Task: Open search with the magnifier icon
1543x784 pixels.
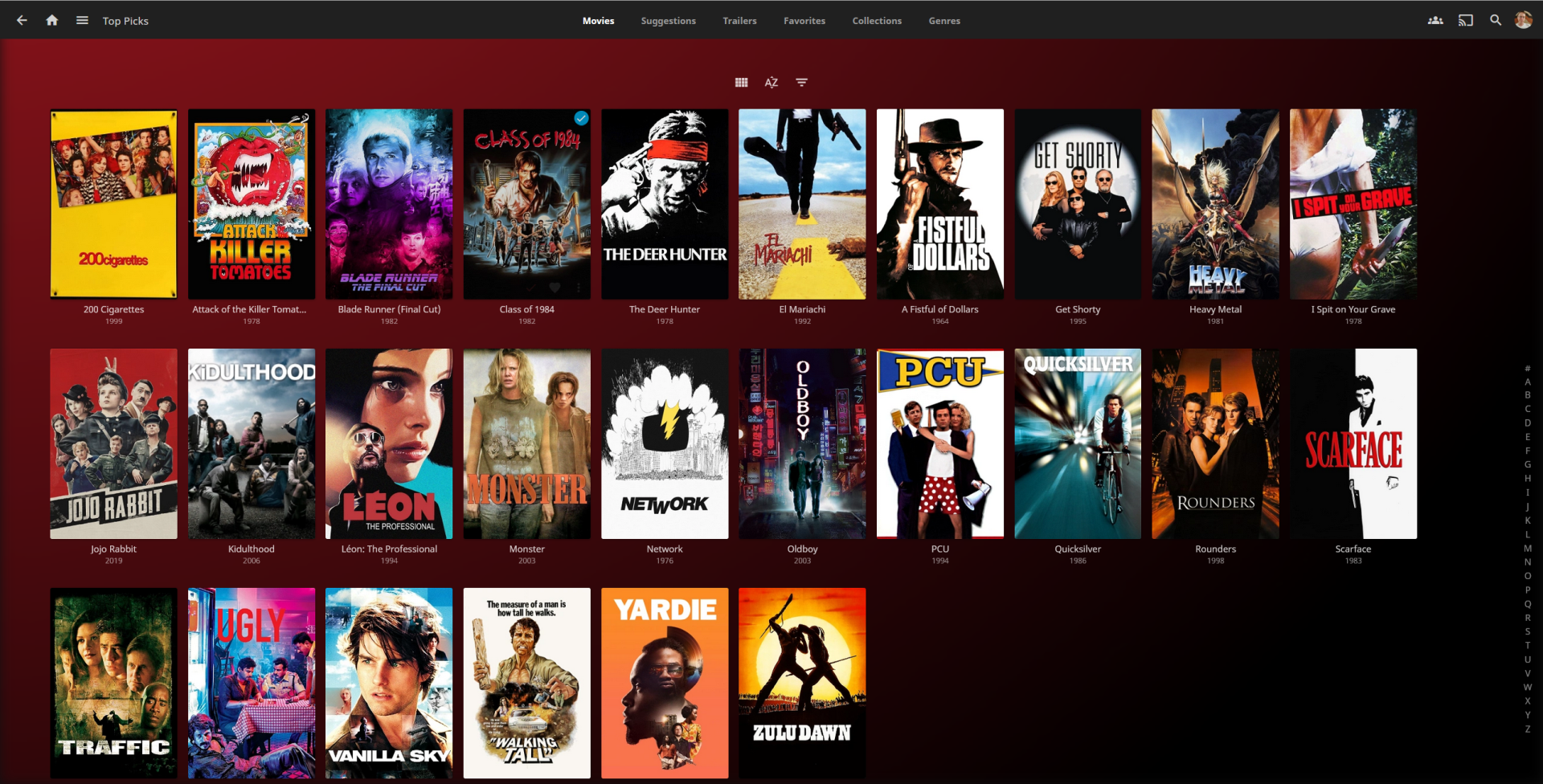Action: tap(1496, 21)
